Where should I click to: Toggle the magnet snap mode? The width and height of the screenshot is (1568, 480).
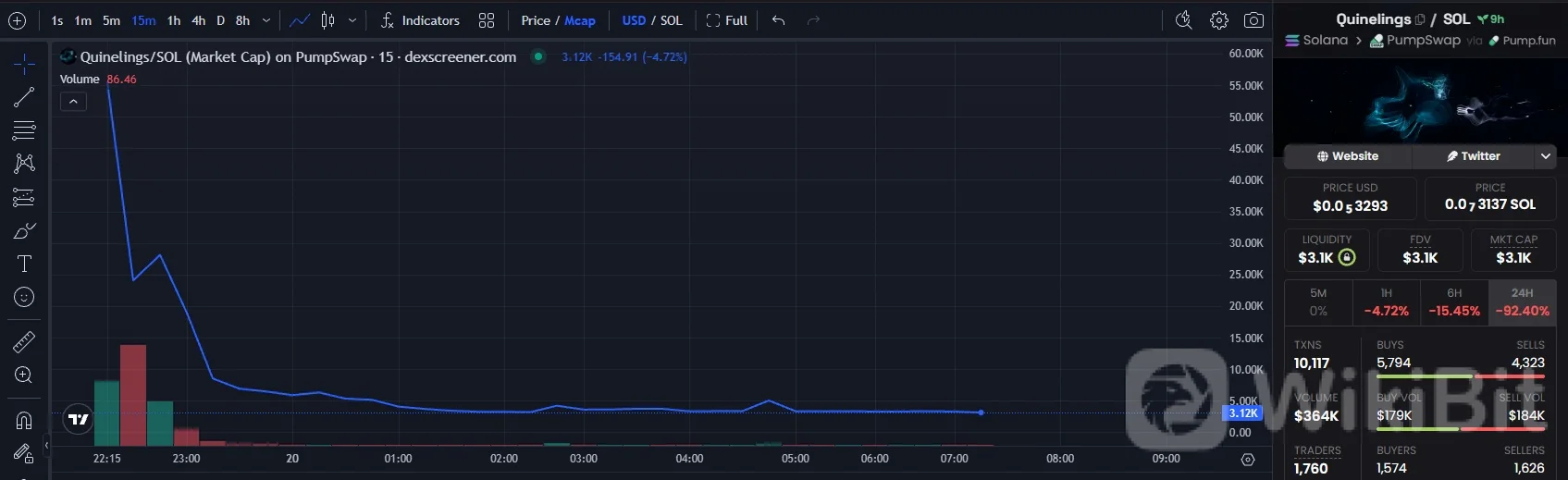(24, 420)
